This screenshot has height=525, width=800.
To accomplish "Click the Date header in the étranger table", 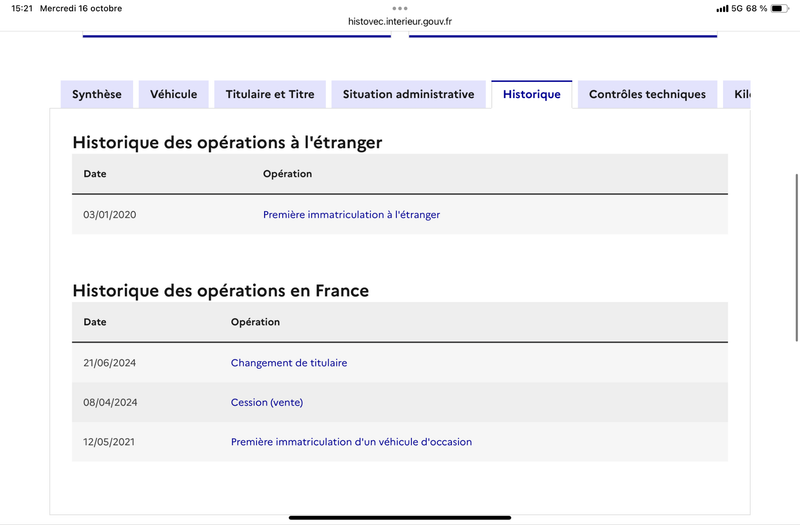I will click(95, 174).
